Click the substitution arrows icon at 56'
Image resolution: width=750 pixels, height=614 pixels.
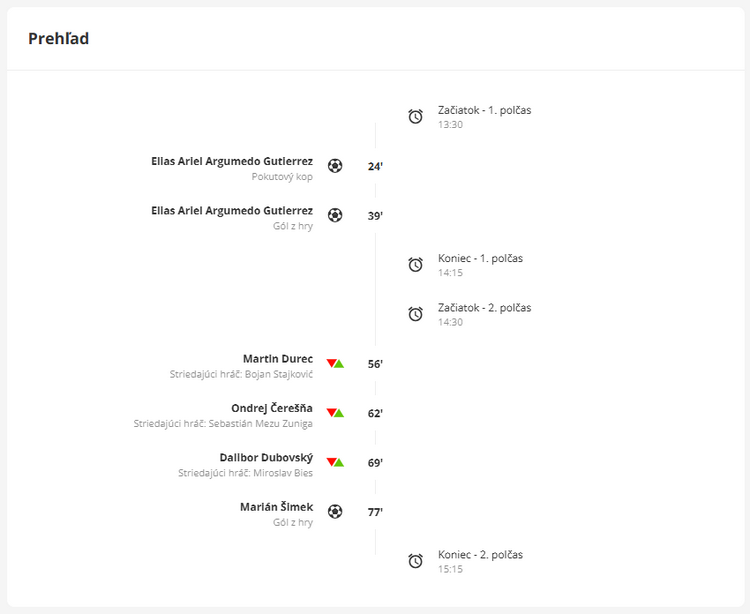[x=335, y=364]
